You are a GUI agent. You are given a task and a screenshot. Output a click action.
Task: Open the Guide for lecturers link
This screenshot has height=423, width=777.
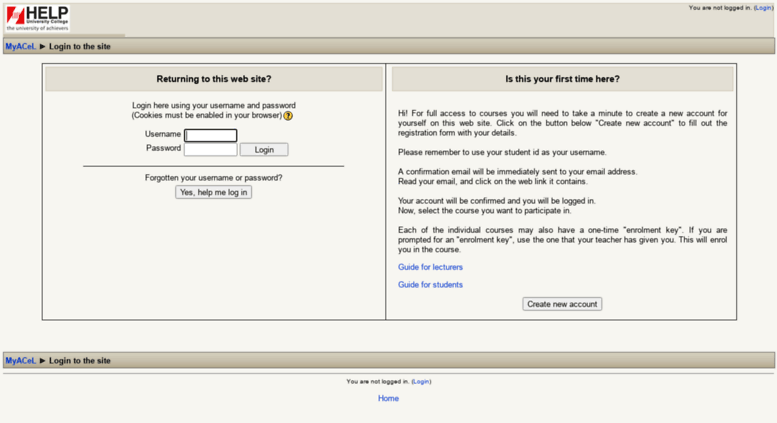pyautogui.click(x=430, y=267)
